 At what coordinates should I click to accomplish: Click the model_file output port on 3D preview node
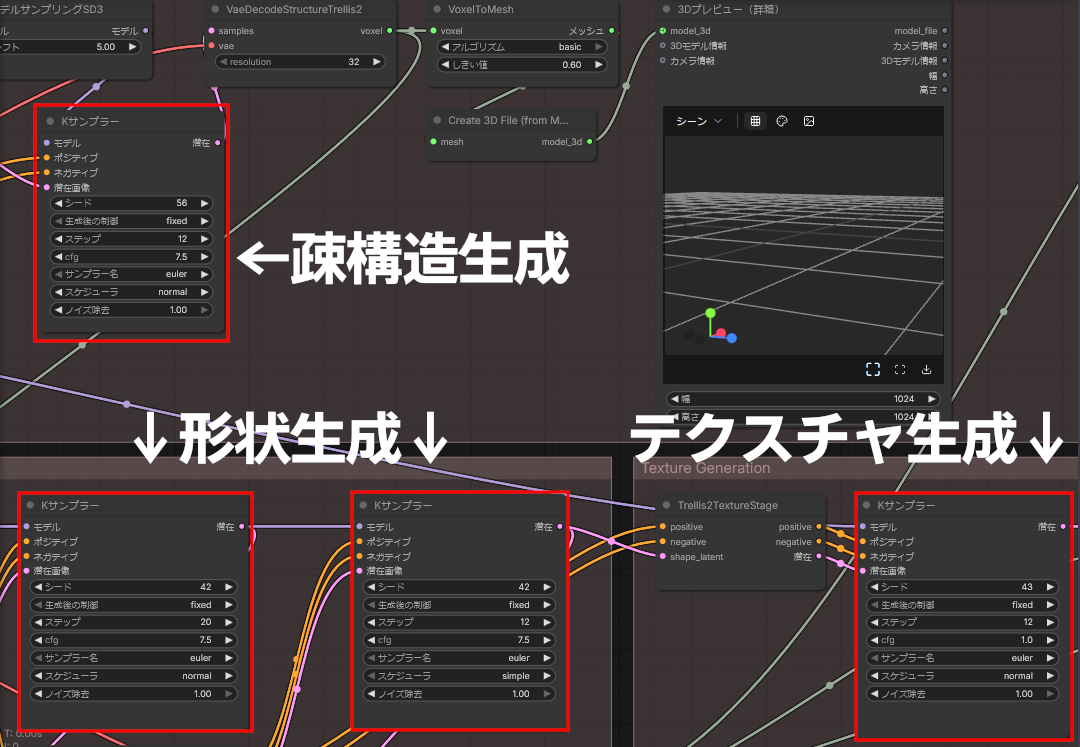944,31
